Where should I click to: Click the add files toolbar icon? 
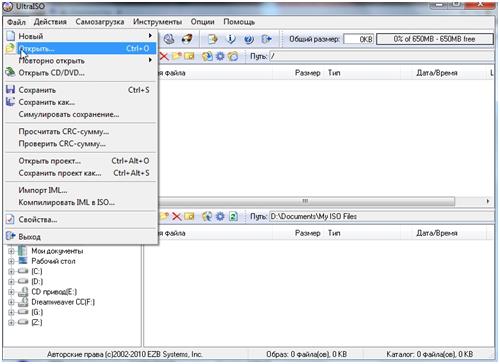(x=212, y=39)
